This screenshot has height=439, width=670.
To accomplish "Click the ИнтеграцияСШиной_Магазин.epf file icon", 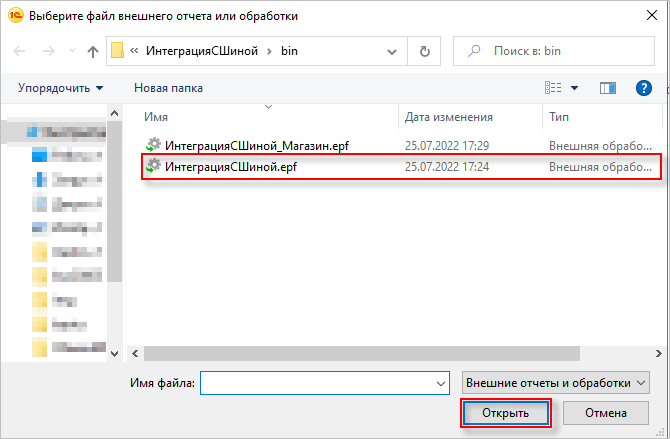I will pos(153,145).
